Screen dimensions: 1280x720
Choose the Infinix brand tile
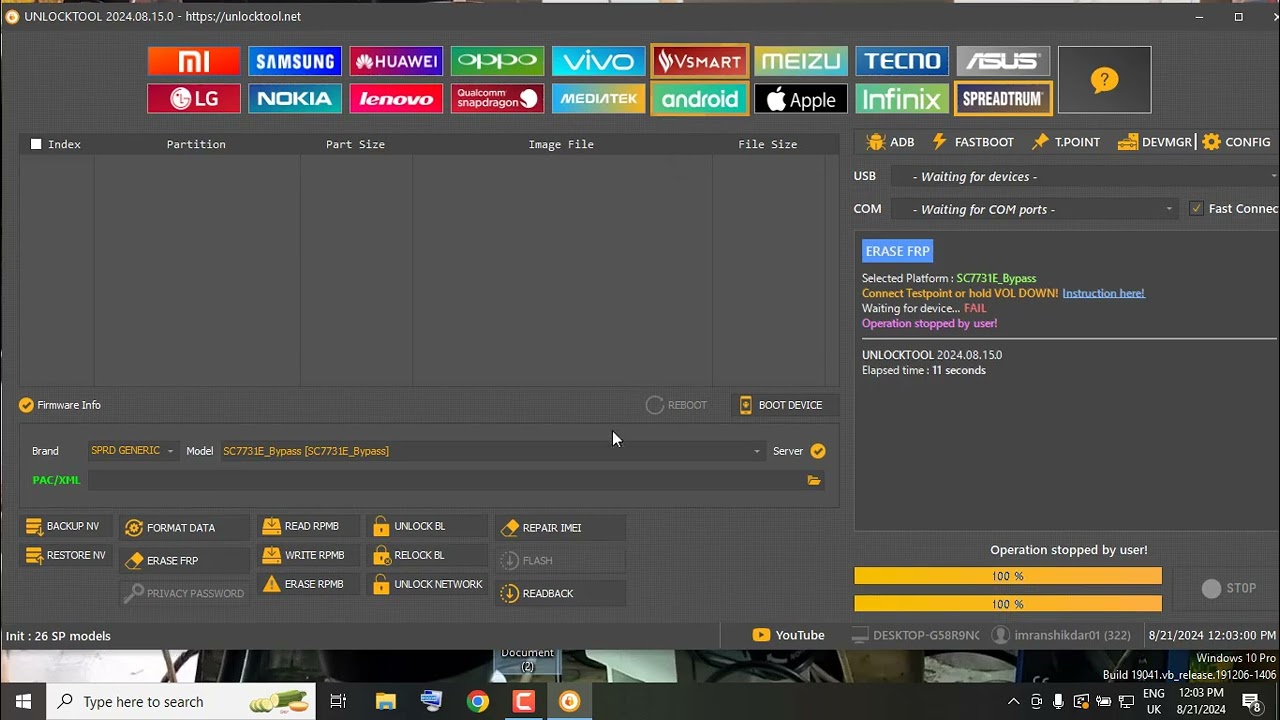902,99
